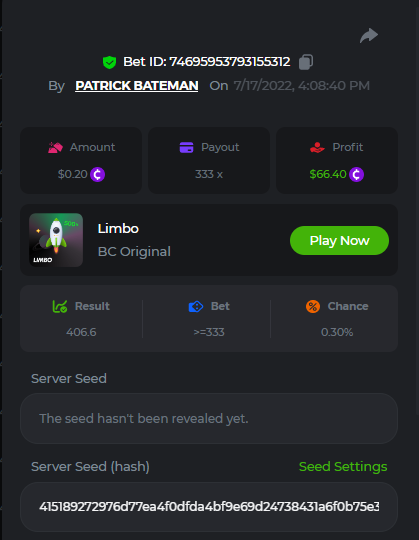Click the unrevealed Server Seed field
This screenshot has width=419, height=540.
(x=209, y=418)
